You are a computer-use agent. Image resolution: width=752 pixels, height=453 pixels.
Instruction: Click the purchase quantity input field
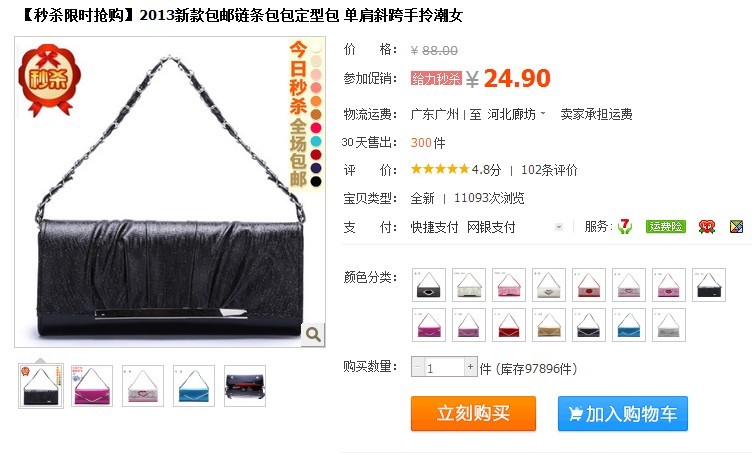(444, 367)
